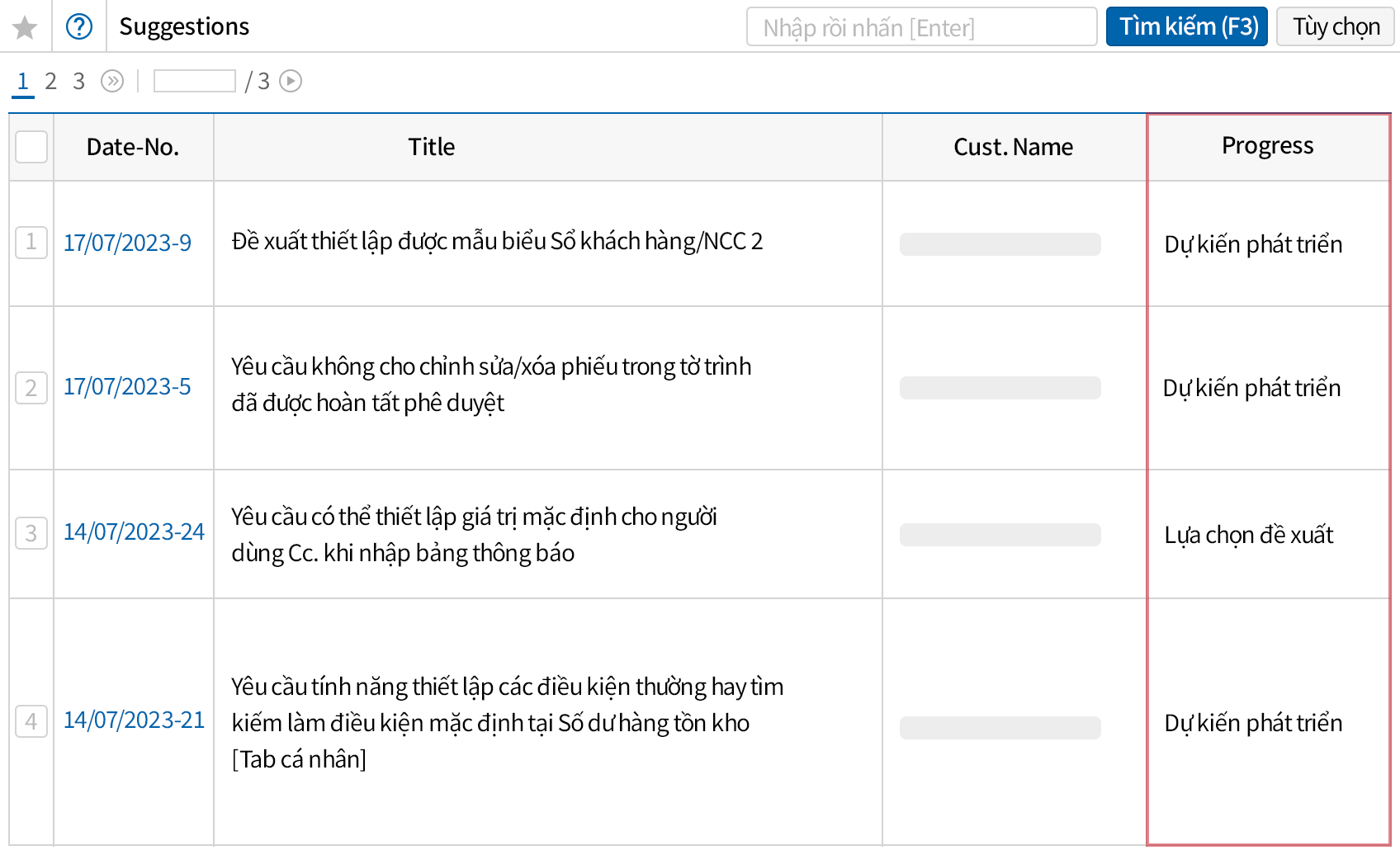Open suggestion 14/07/2023-24 link
1400x855 pixels.
coord(134,531)
